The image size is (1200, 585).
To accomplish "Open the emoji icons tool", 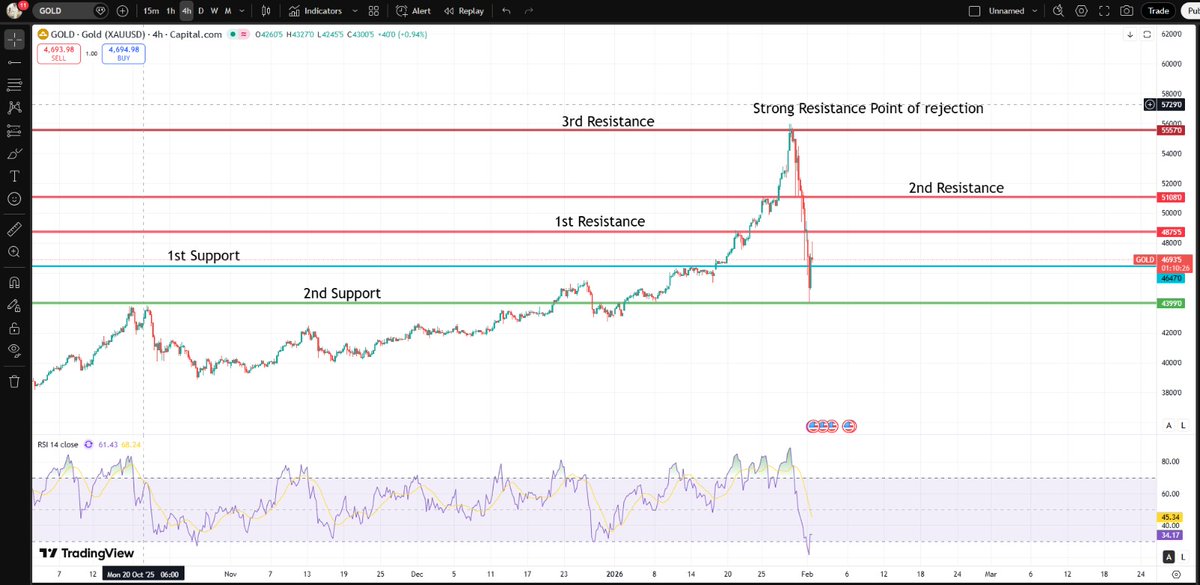I will (x=14, y=199).
